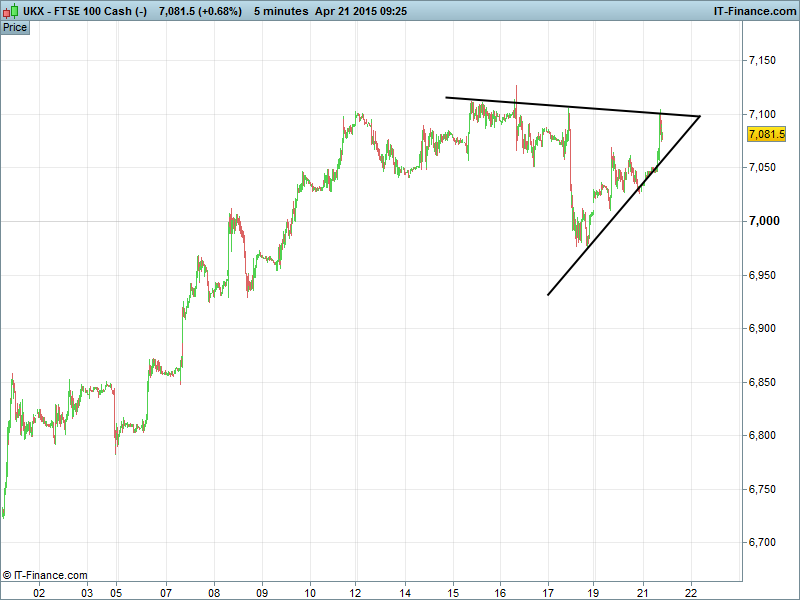This screenshot has height=600, width=800.
Task: Select the Price panel tab
Action: coord(15,27)
